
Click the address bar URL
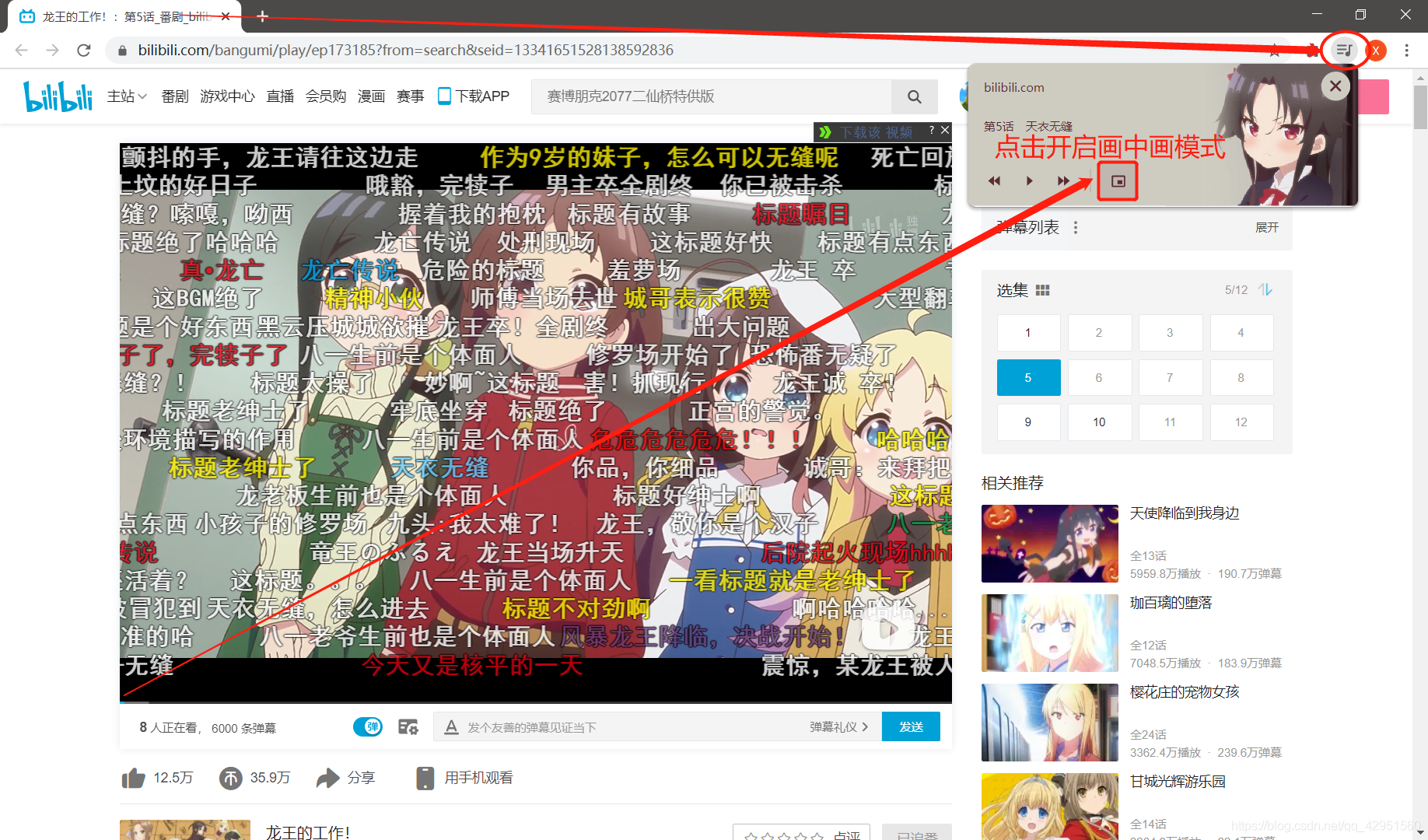(405, 51)
